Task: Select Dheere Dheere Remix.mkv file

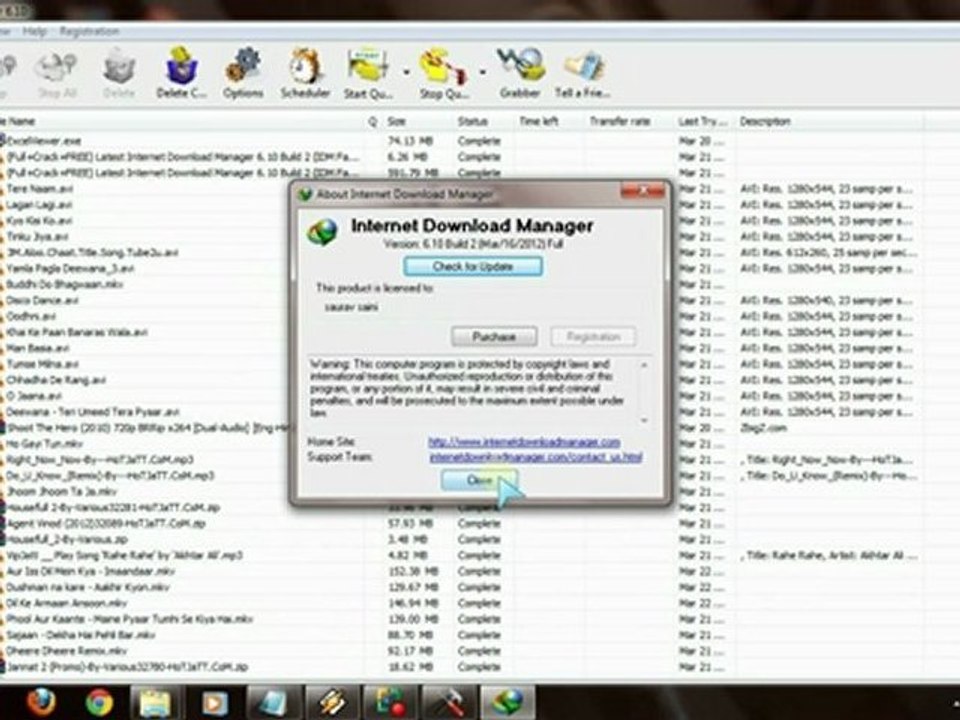Action: (x=67, y=651)
